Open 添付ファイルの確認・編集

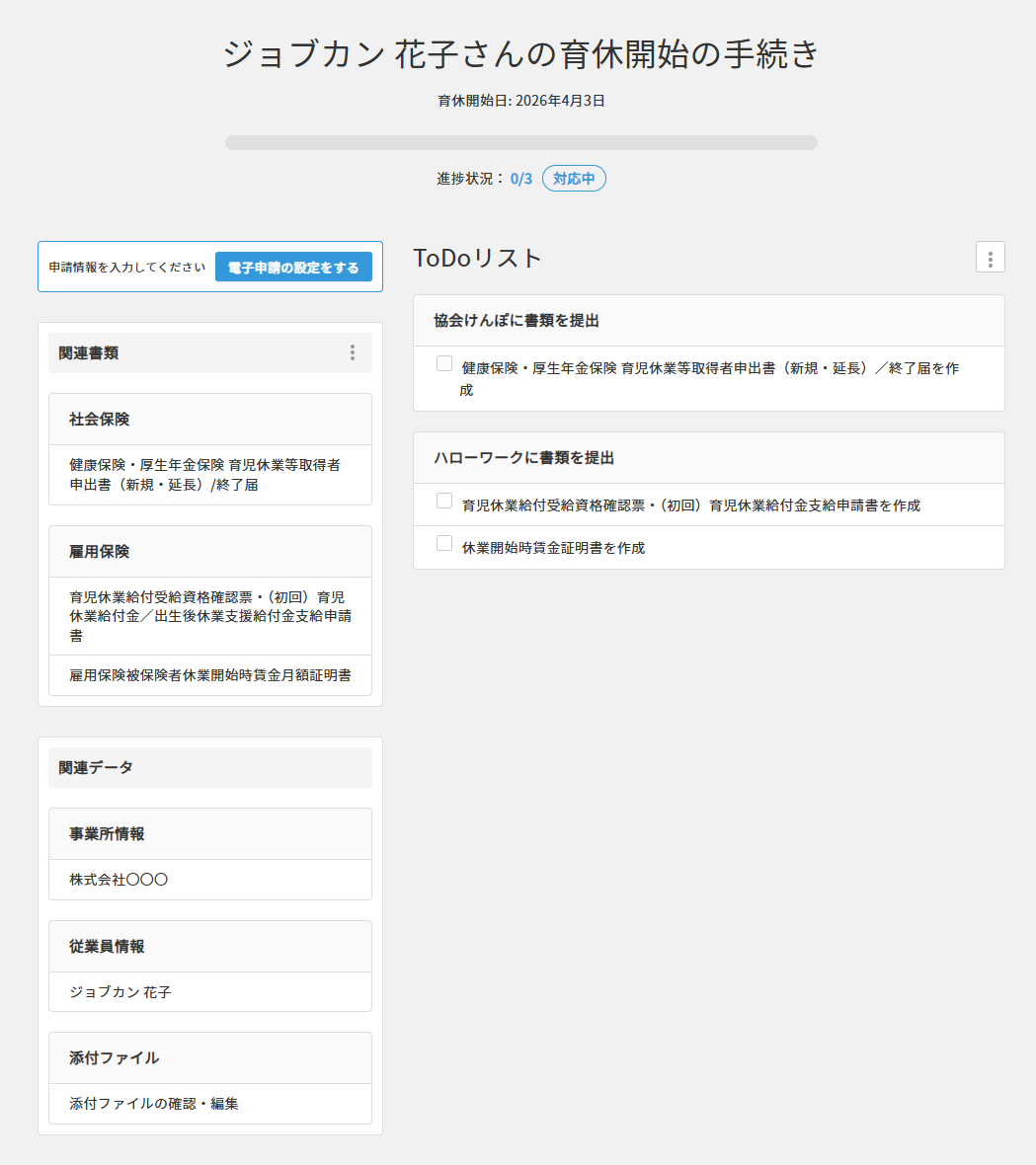click(x=210, y=1104)
